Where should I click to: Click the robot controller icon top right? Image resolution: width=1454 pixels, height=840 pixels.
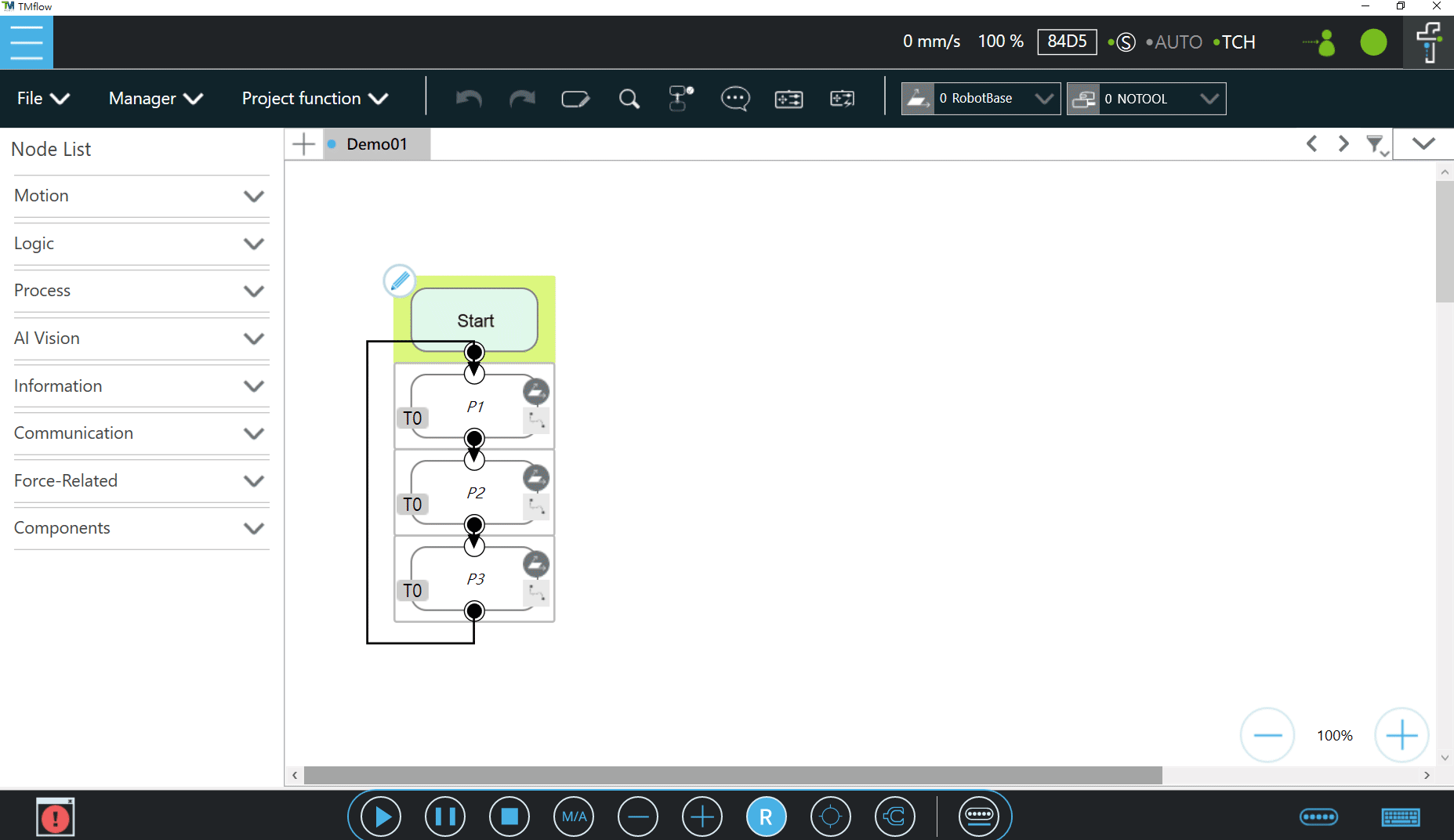coord(1428,42)
